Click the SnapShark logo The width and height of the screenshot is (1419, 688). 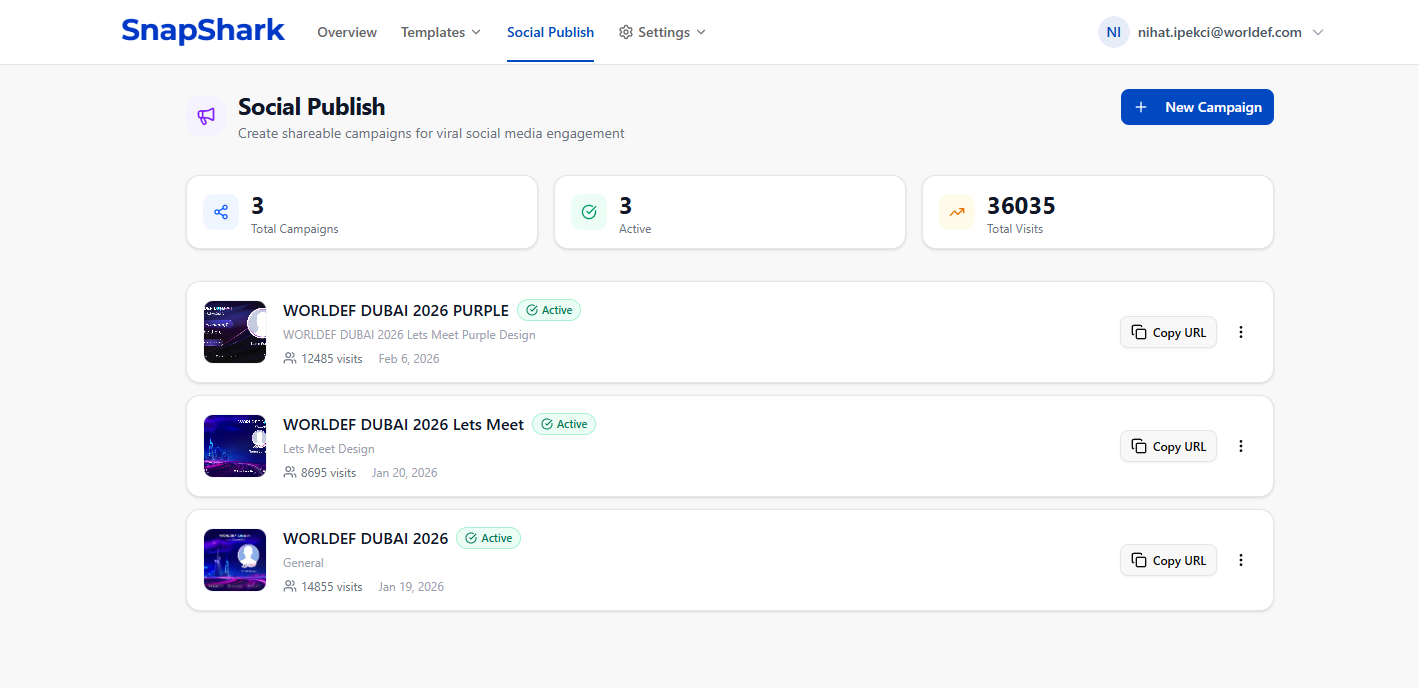tap(203, 31)
